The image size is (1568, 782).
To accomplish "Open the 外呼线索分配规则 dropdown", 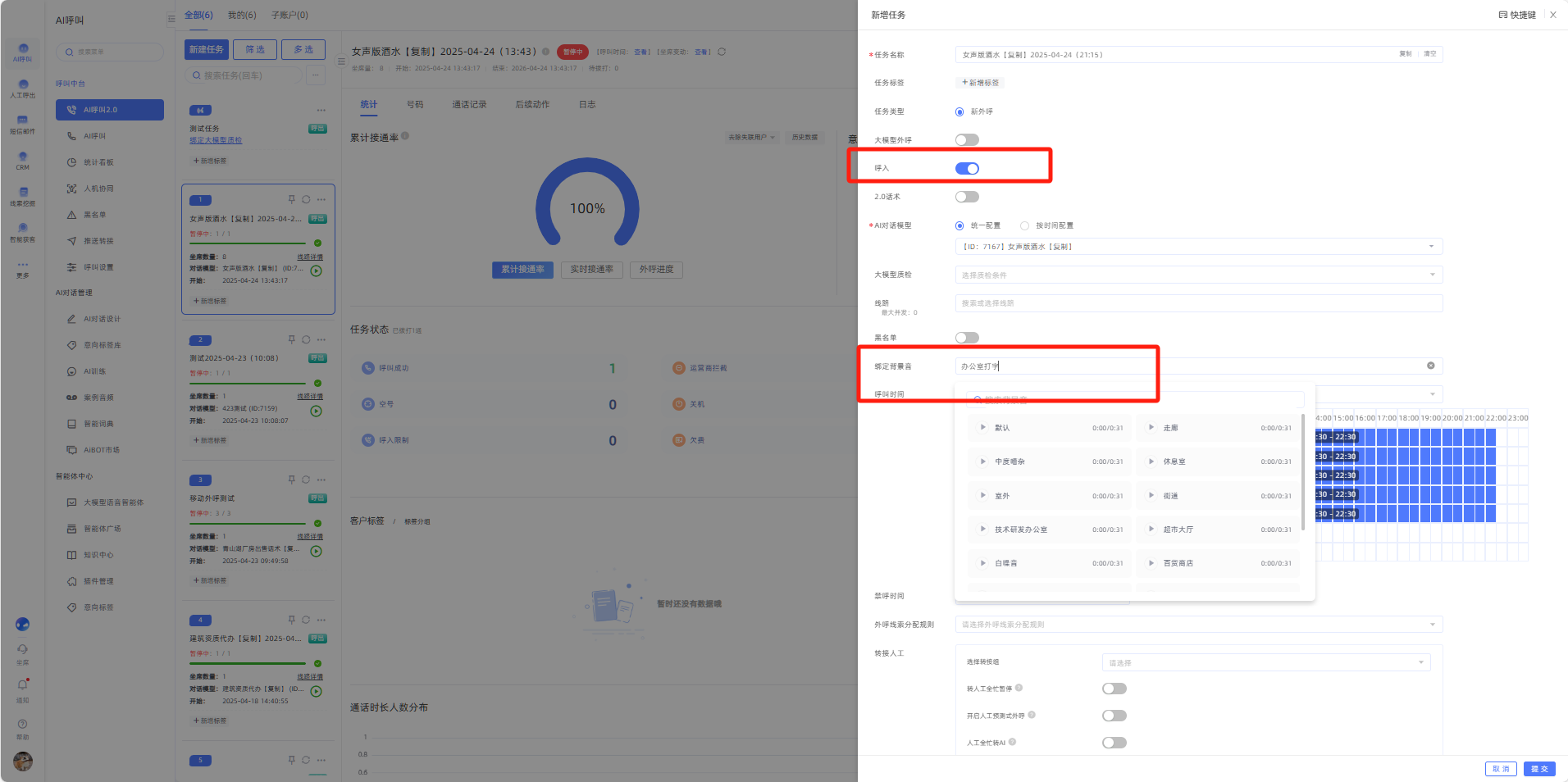I will [1199, 625].
